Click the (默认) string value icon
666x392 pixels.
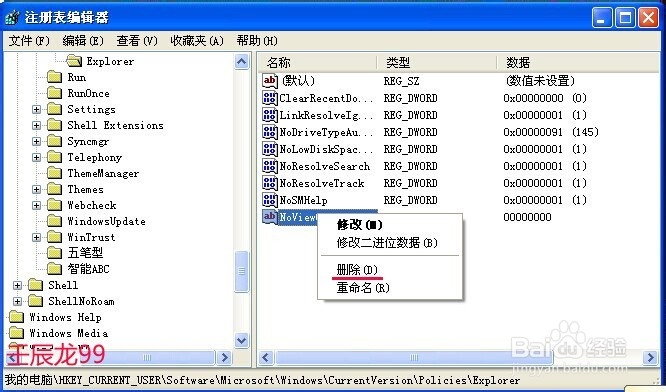(x=270, y=81)
